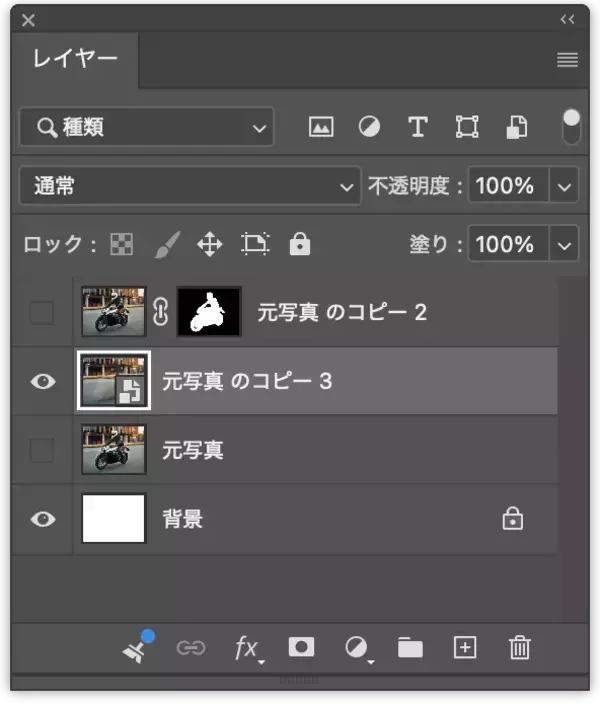
Task: Toggle the layer filtering on/off switch
Action: tap(571, 127)
